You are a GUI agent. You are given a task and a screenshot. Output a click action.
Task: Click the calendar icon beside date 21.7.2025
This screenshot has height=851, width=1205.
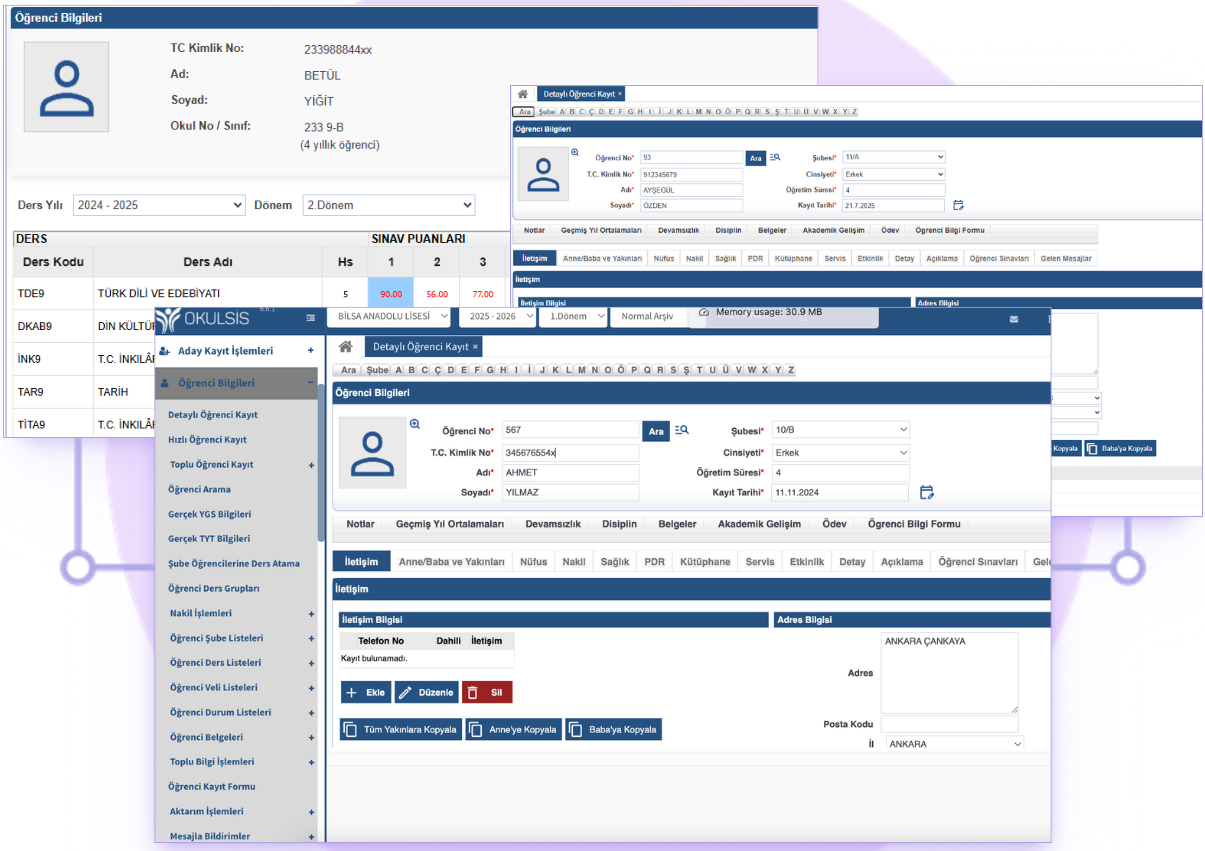(958, 205)
